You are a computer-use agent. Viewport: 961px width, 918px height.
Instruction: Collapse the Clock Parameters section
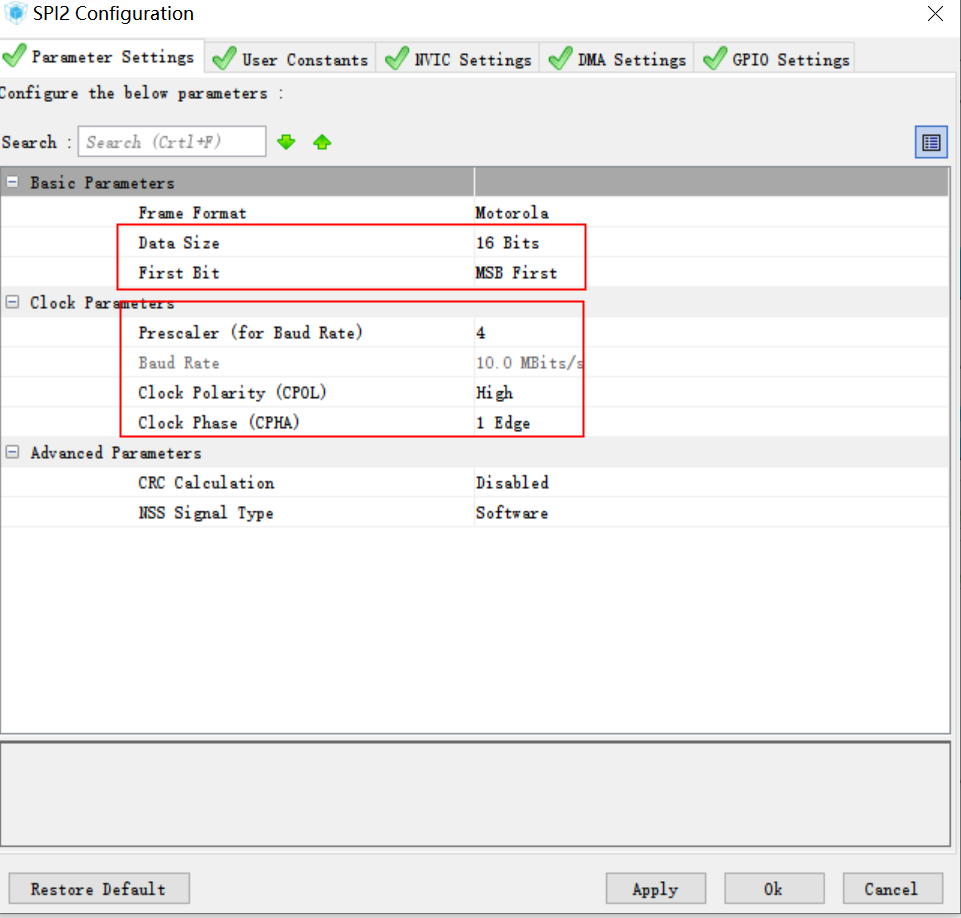pyautogui.click(x=10, y=302)
